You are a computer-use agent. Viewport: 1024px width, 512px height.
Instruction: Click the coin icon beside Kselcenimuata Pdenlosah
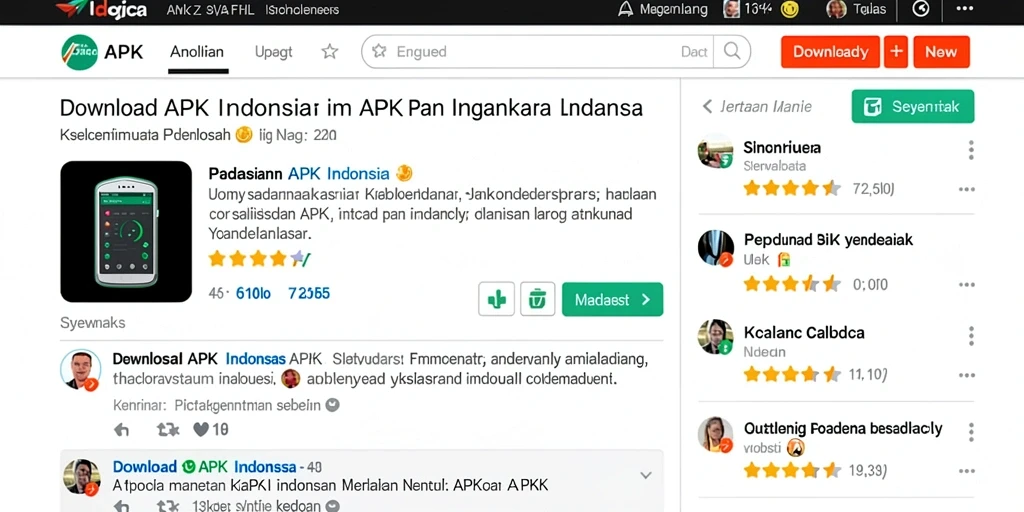244,135
